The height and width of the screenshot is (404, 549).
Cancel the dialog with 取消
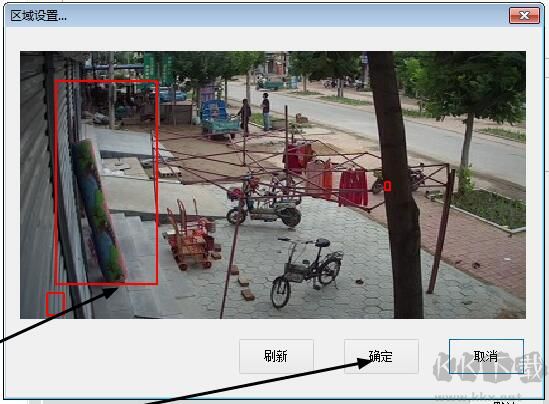486,356
